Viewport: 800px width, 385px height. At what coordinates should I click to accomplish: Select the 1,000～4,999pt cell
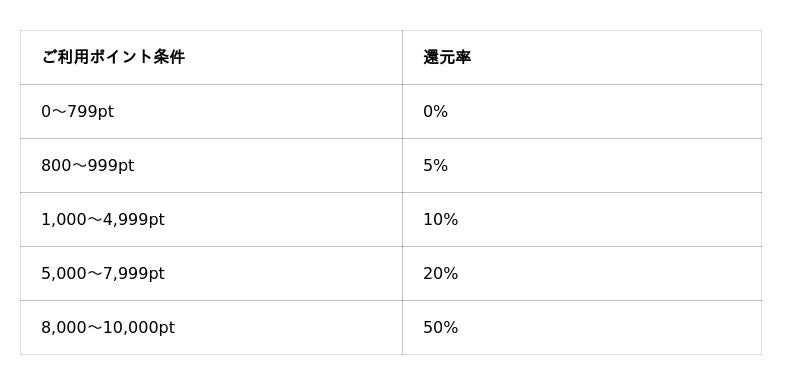point(211,220)
